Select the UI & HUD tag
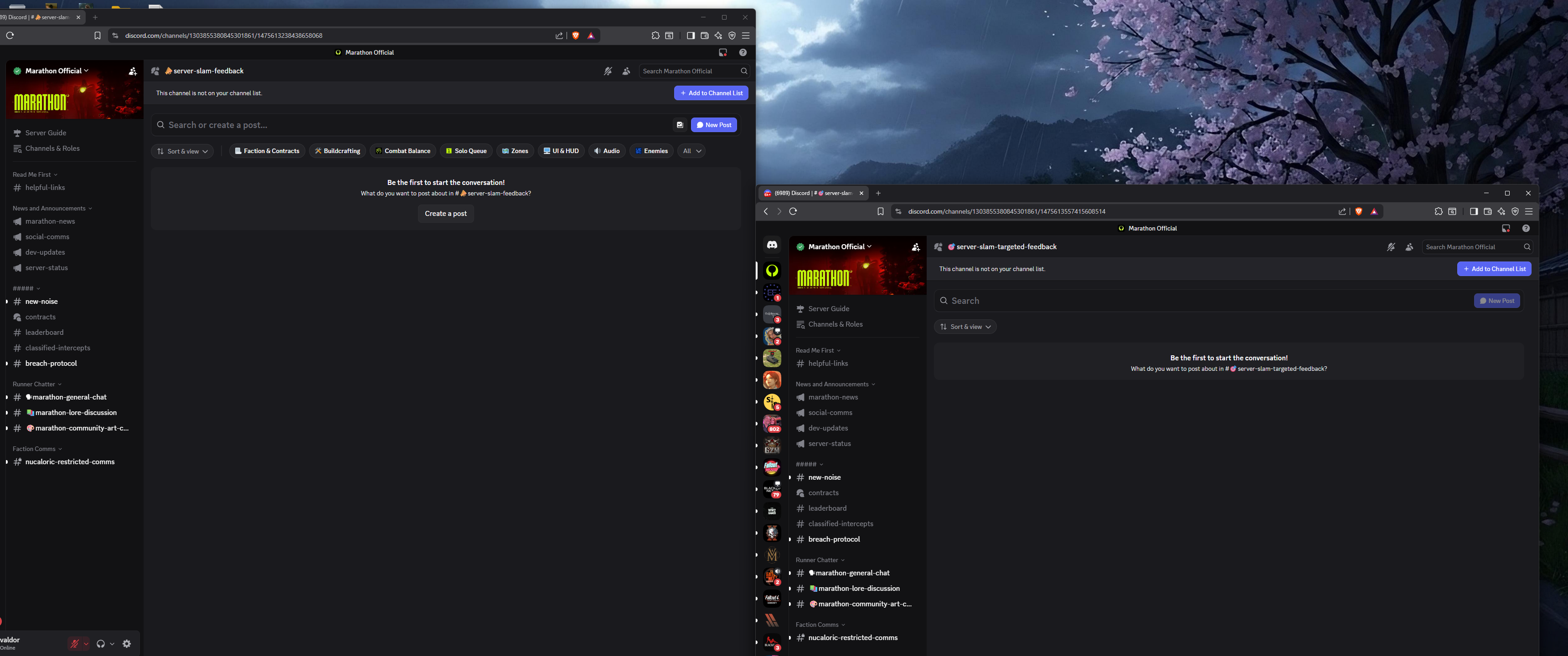The width and height of the screenshot is (1568, 656). [561, 151]
